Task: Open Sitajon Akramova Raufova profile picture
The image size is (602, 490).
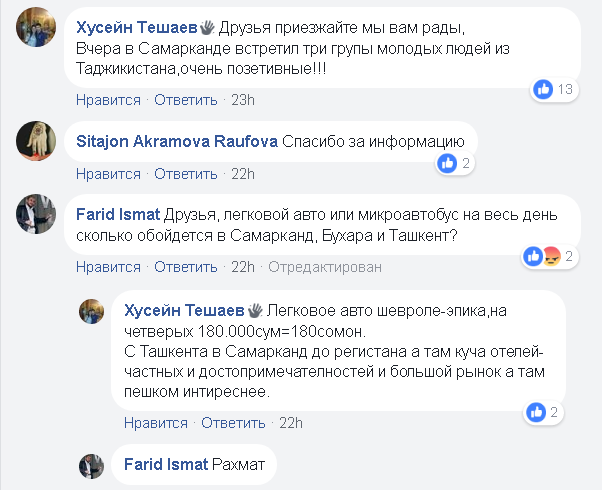Action: [x=36, y=141]
